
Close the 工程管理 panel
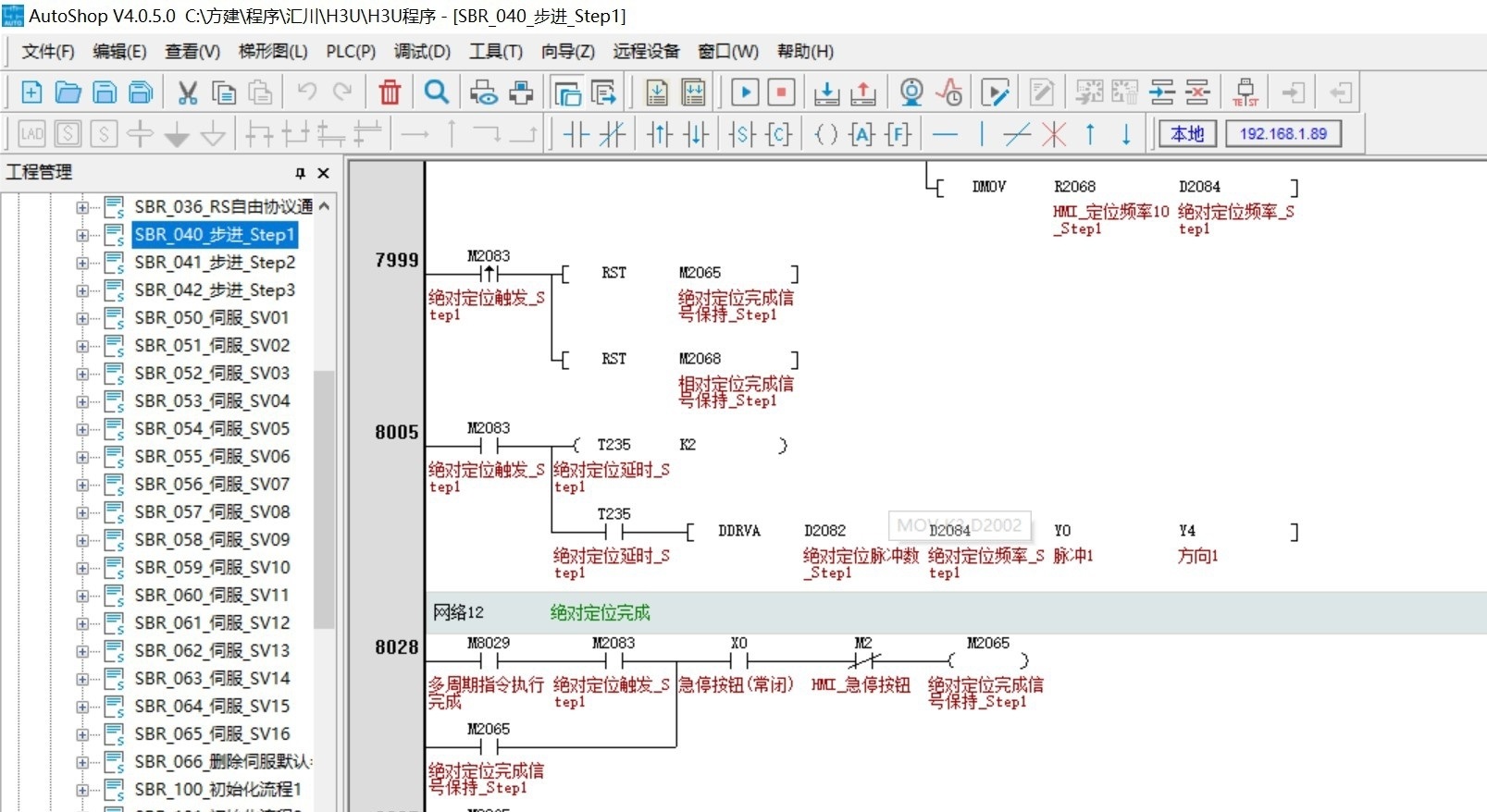[x=323, y=173]
